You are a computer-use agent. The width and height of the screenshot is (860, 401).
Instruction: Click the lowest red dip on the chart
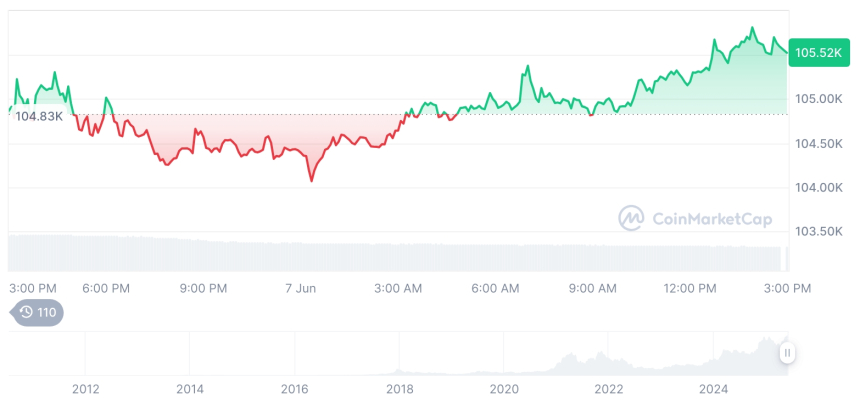(311, 181)
